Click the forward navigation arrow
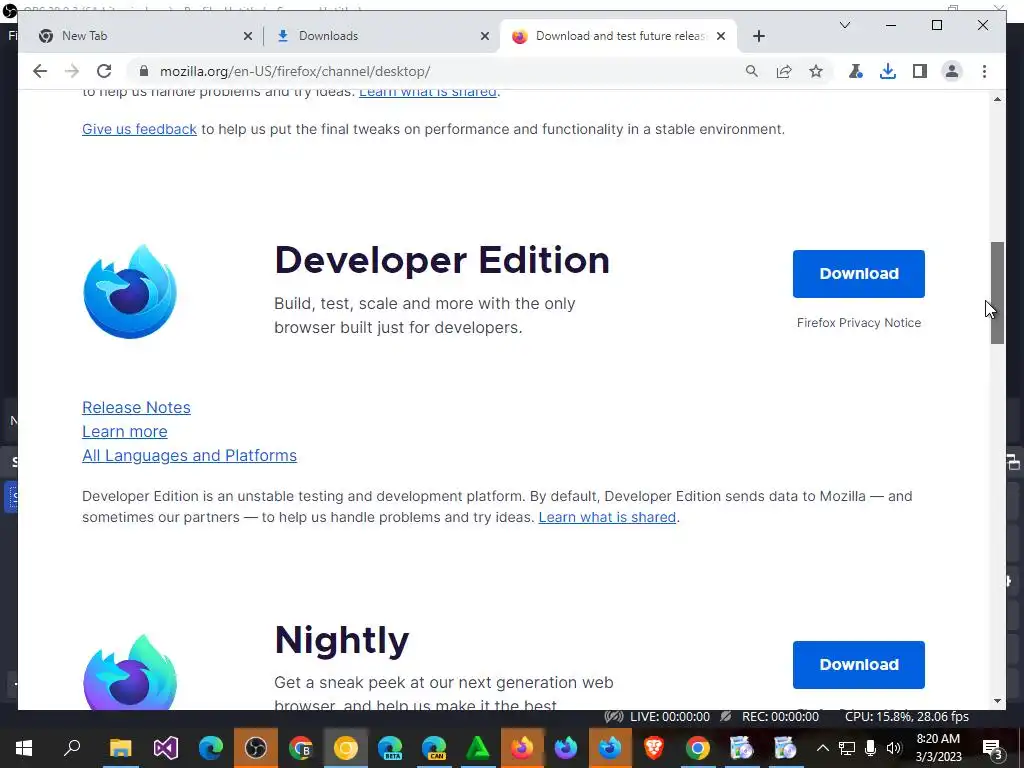 pyautogui.click(x=72, y=71)
